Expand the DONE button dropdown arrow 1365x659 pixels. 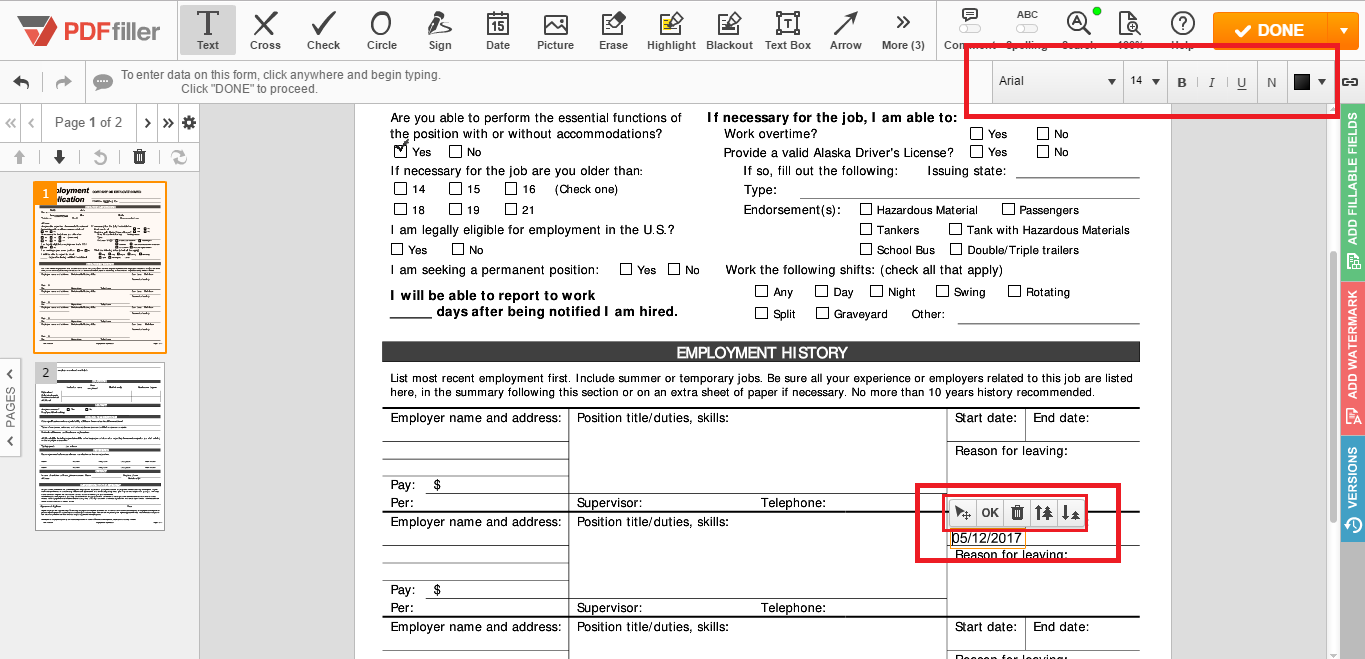point(1342,30)
